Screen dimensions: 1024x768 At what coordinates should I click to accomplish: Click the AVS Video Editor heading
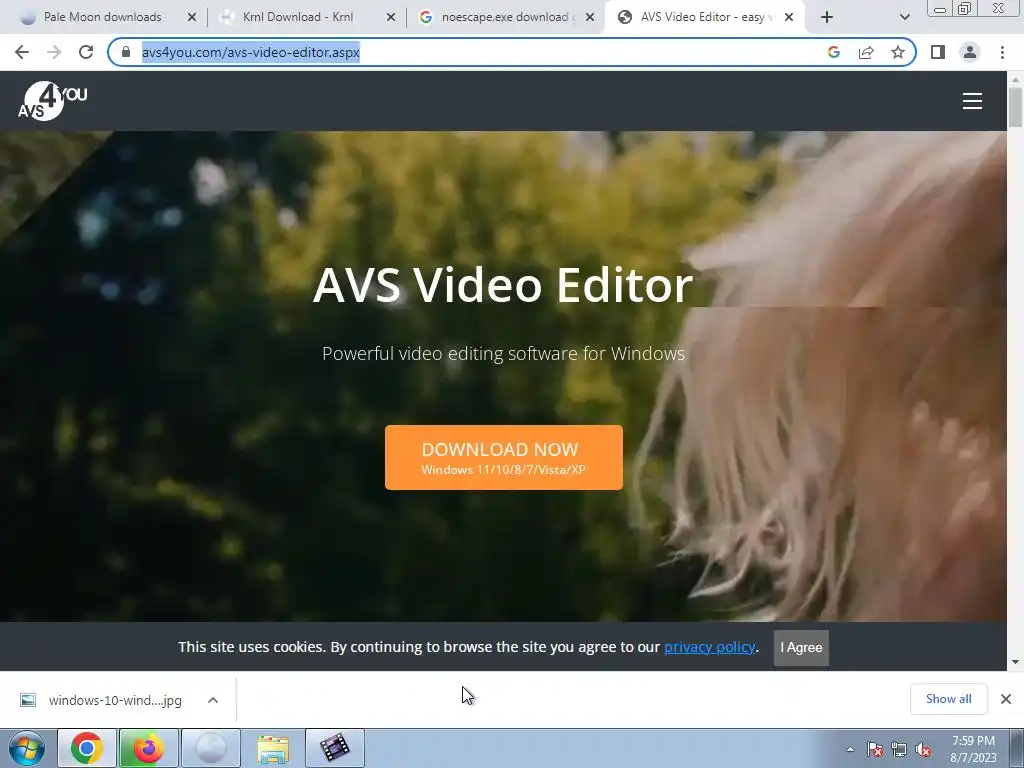[x=503, y=285]
